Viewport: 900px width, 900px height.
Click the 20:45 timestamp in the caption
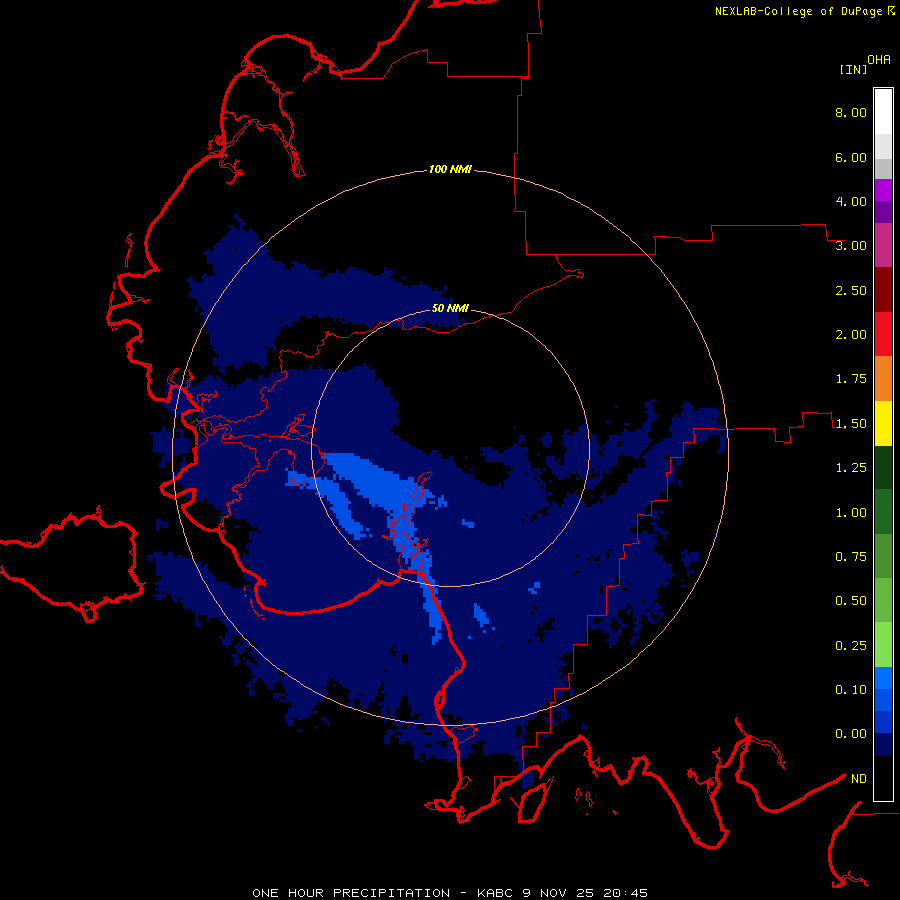click(626, 893)
